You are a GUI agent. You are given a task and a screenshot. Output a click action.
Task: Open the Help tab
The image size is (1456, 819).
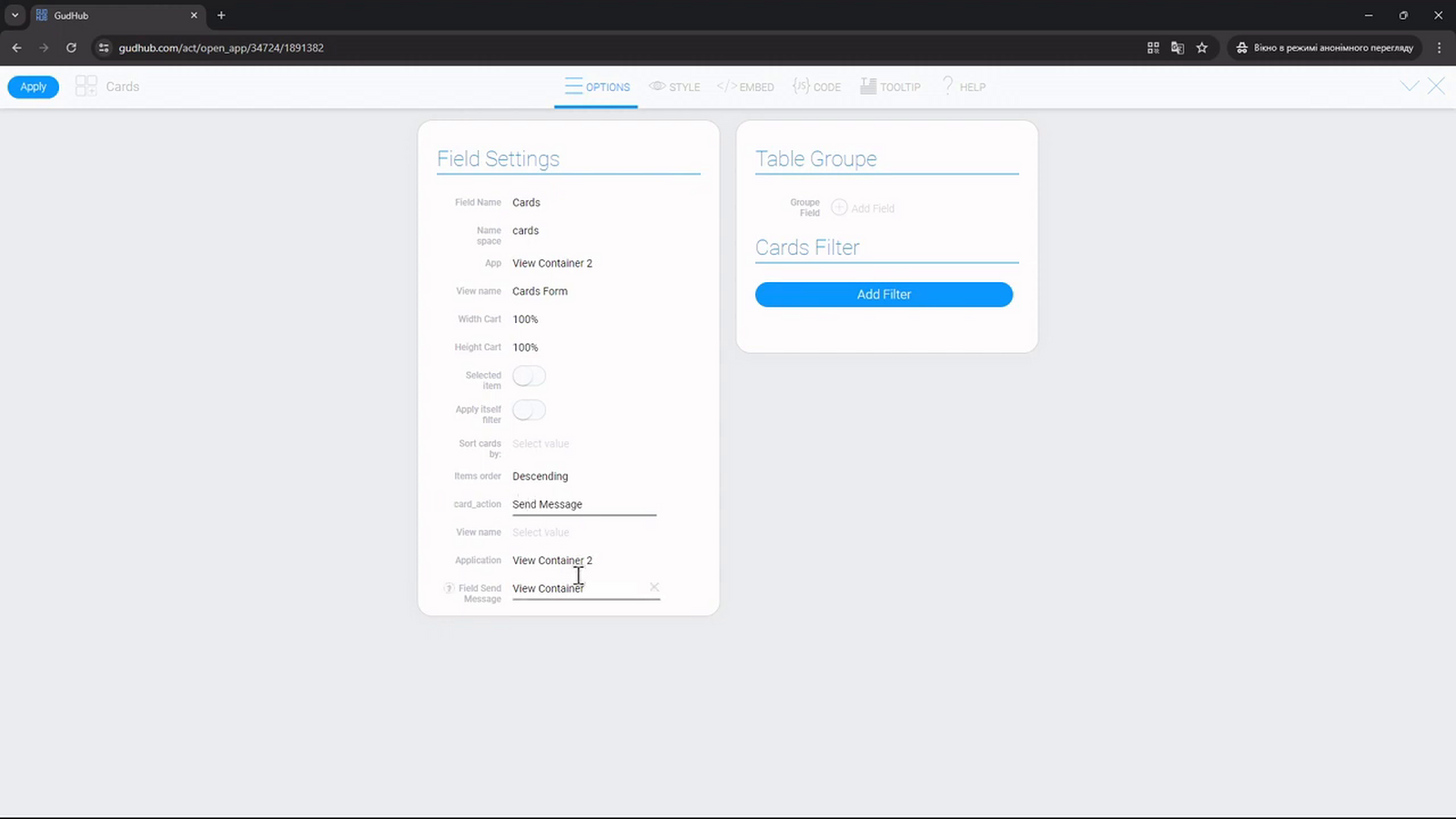(x=964, y=86)
